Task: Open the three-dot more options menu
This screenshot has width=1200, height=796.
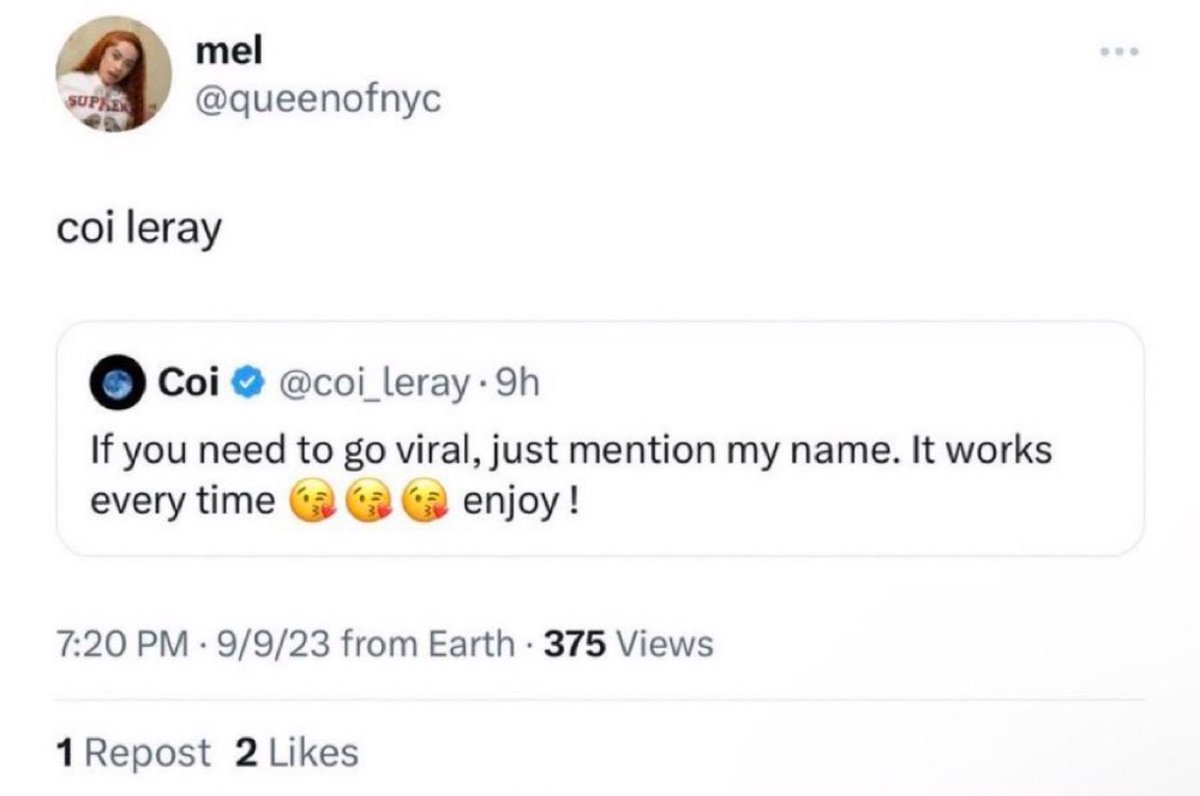Action: click(1121, 50)
